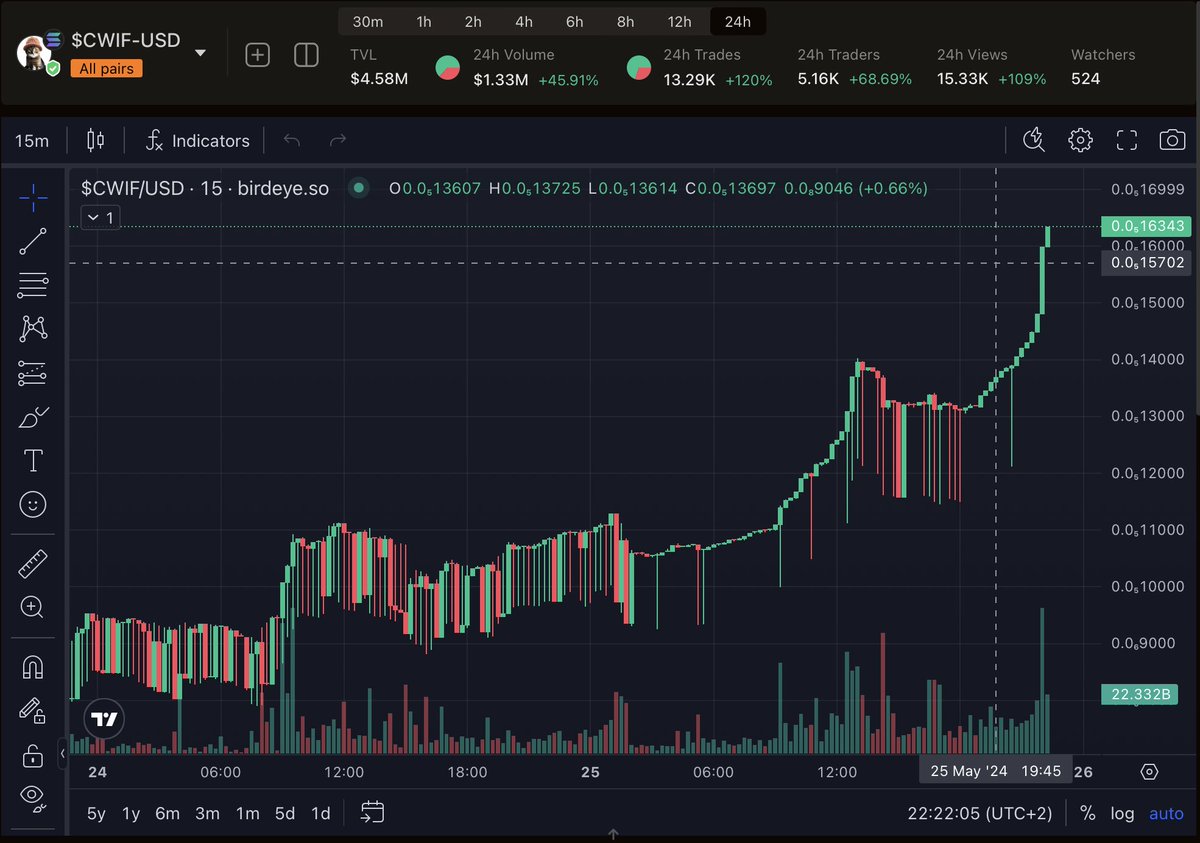Open the Fibonacci retracement tools
1200x843 pixels.
pos(33,285)
